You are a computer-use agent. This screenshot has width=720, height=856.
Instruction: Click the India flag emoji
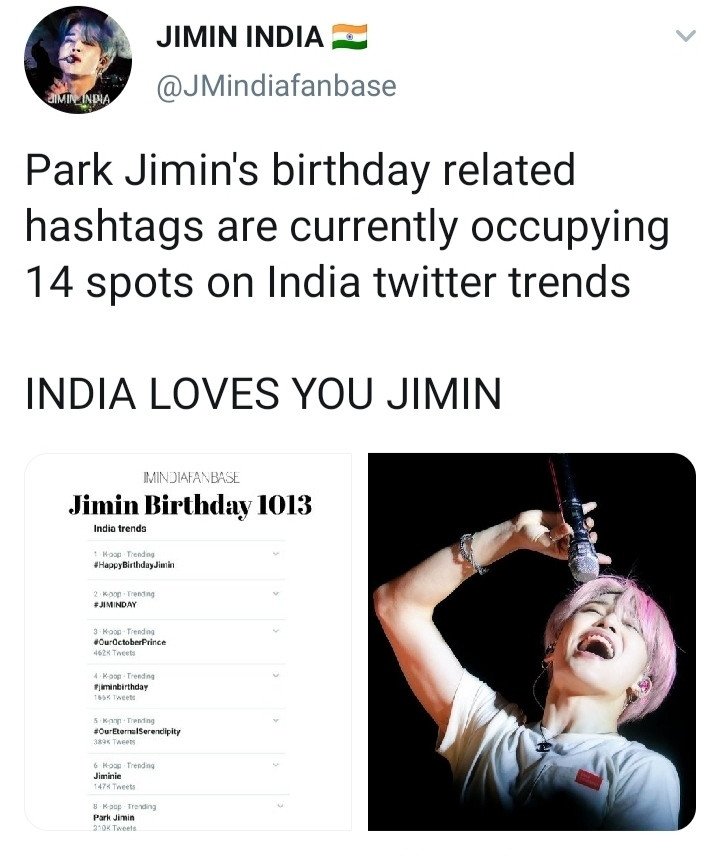point(350,37)
